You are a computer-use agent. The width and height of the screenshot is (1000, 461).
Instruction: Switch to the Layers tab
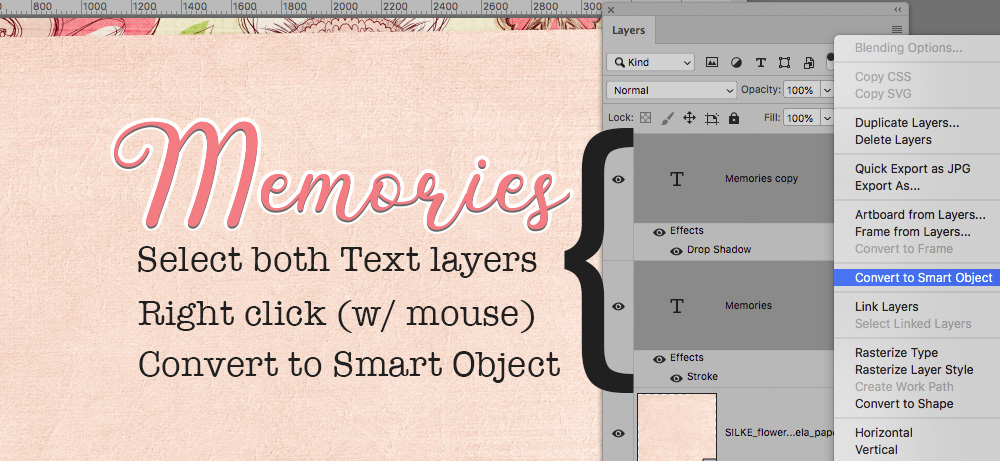pos(628,30)
